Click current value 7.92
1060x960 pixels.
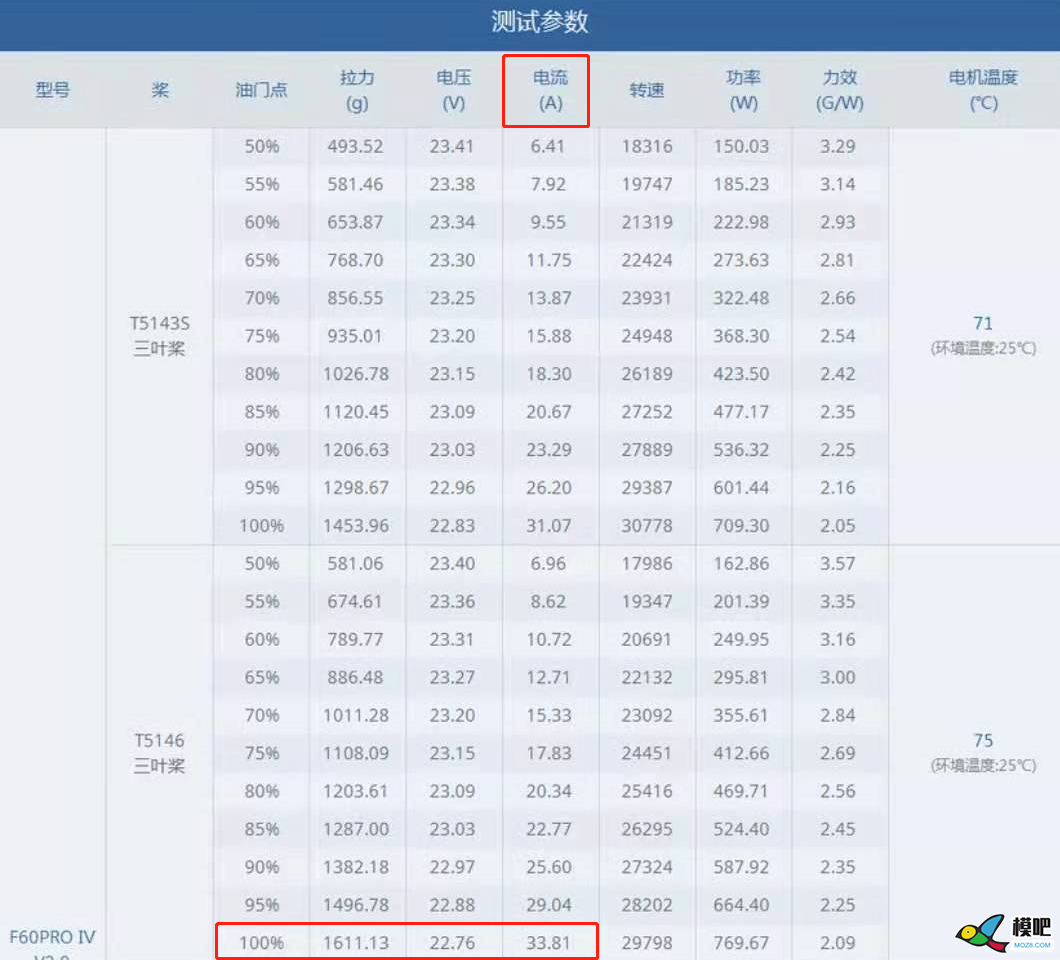point(548,184)
